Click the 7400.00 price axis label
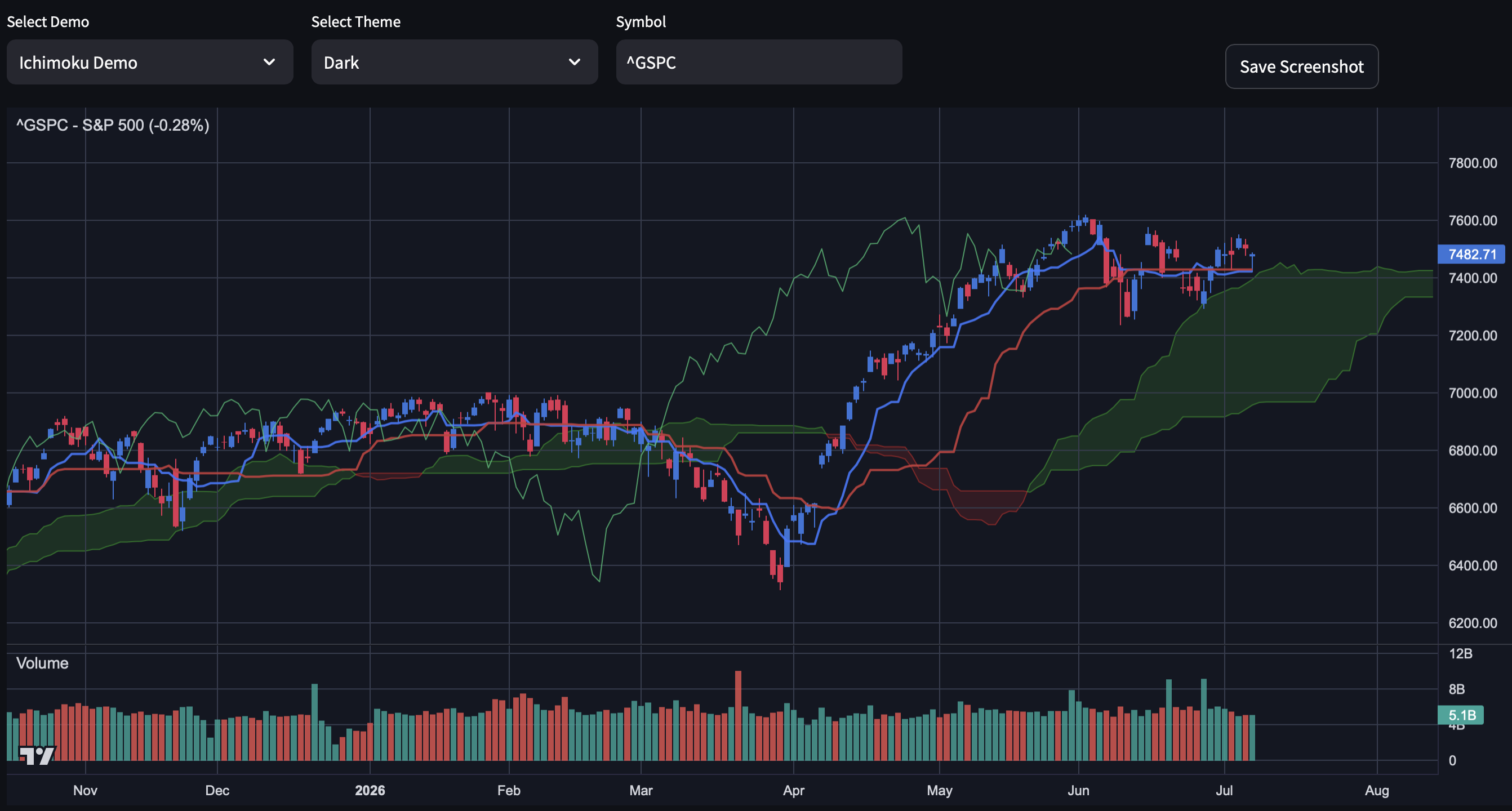Viewport: 1512px width, 811px height. pos(1472,278)
